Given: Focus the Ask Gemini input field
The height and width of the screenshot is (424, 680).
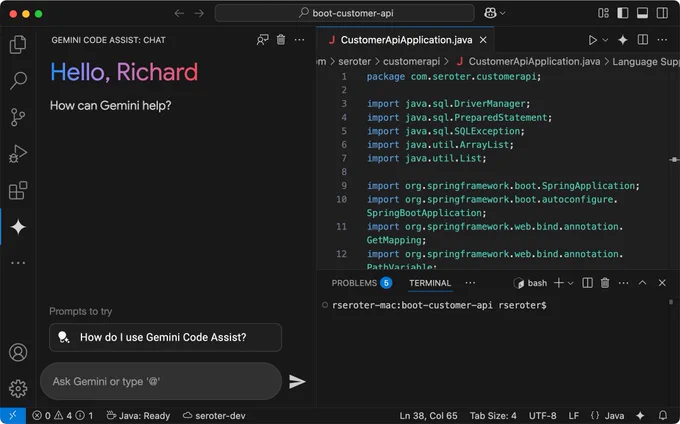Looking at the screenshot, I should pyautogui.click(x=161, y=382).
